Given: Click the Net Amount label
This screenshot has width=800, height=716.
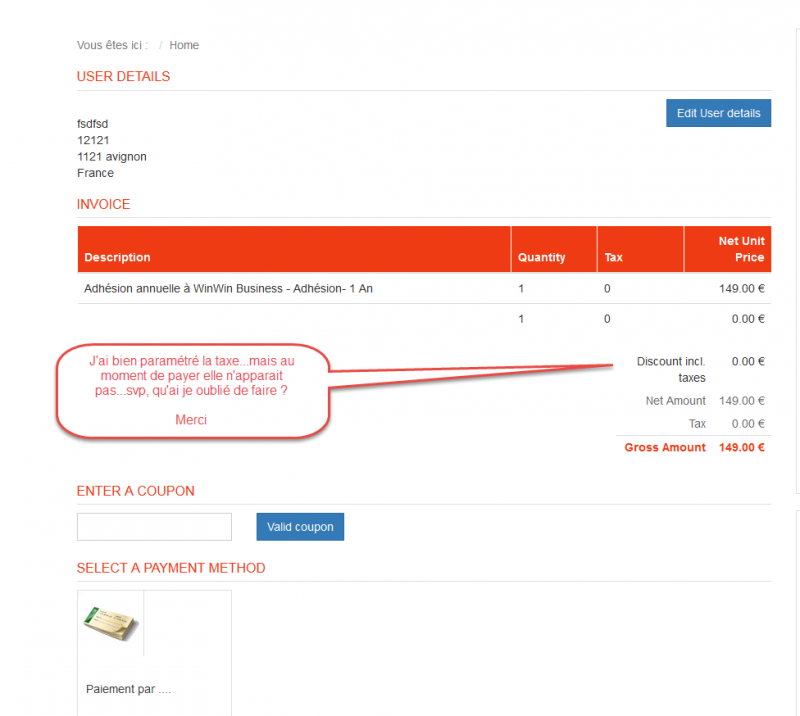Looking at the screenshot, I should pyautogui.click(x=676, y=401).
